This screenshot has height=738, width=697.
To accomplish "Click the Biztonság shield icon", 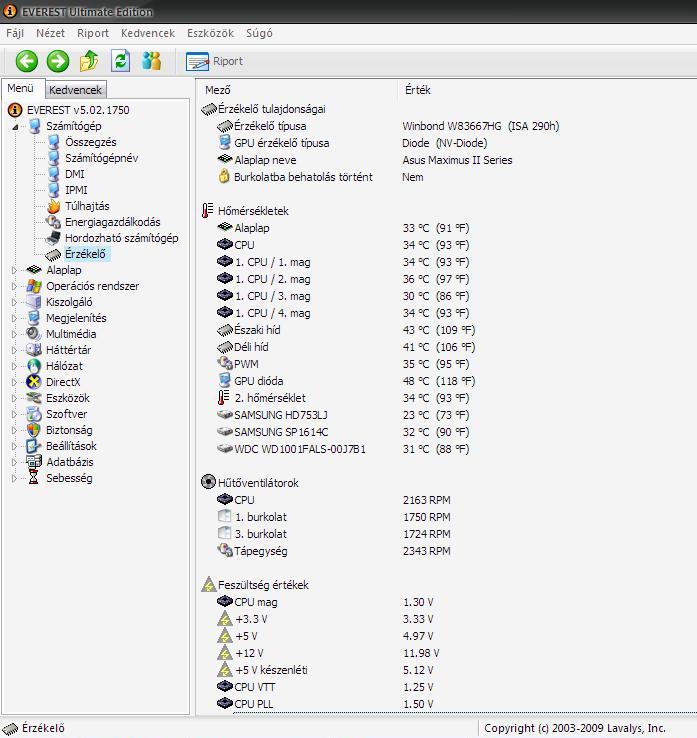I will click(34, 430).
